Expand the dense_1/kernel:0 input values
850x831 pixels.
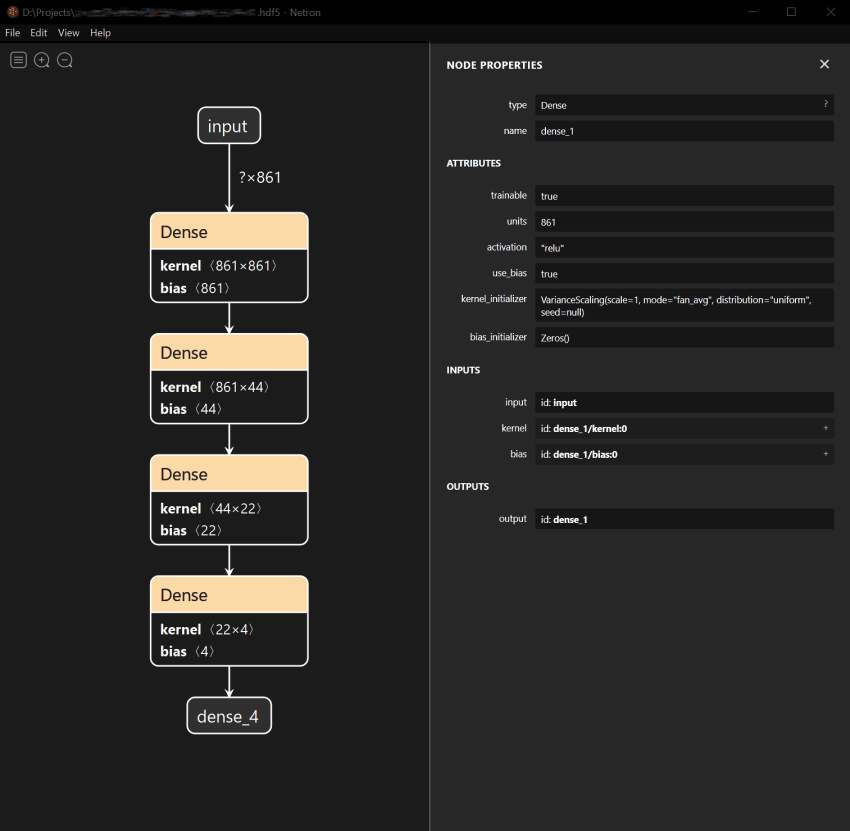click(x=826, y=428)
